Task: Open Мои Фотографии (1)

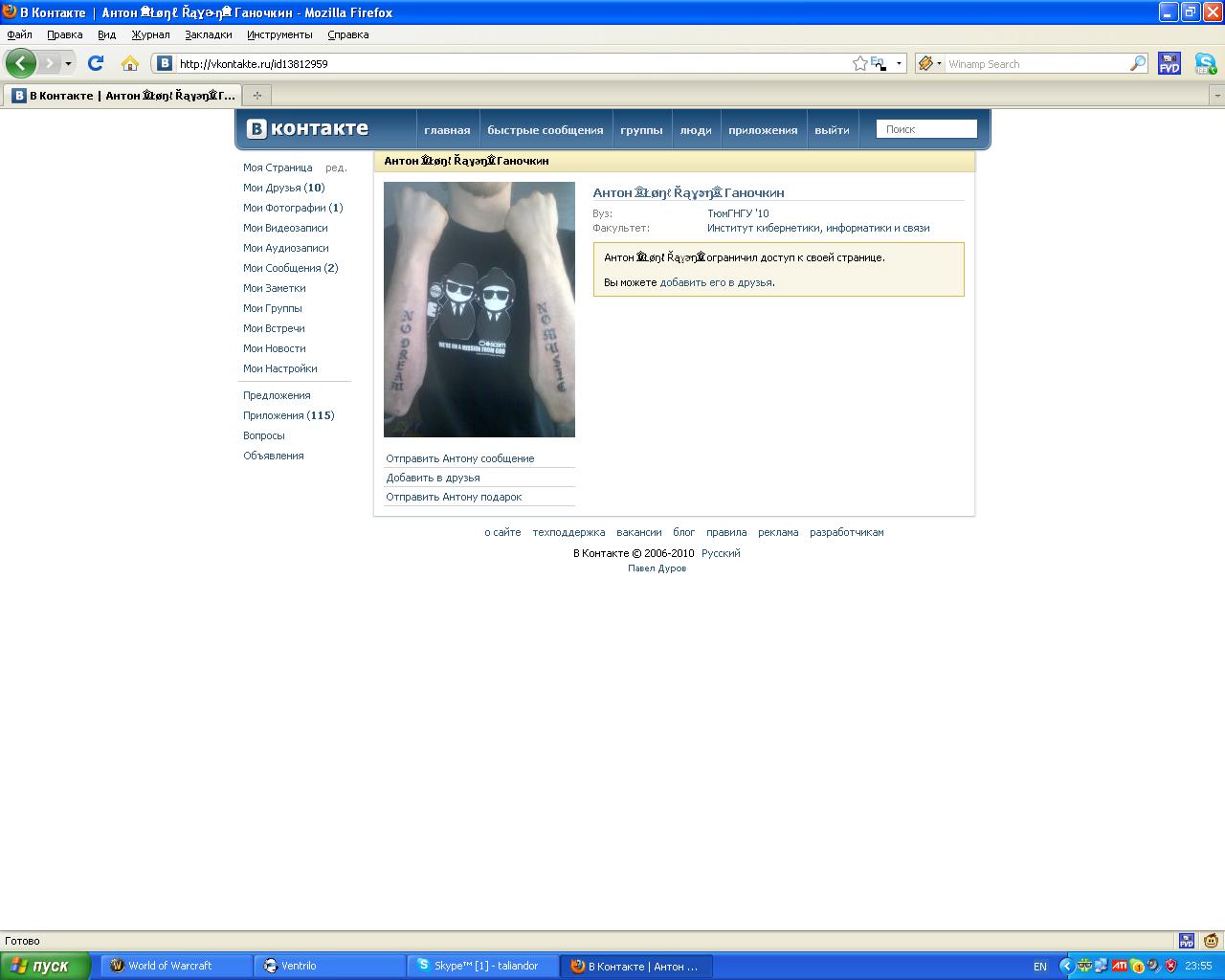Action: (293, 208)
